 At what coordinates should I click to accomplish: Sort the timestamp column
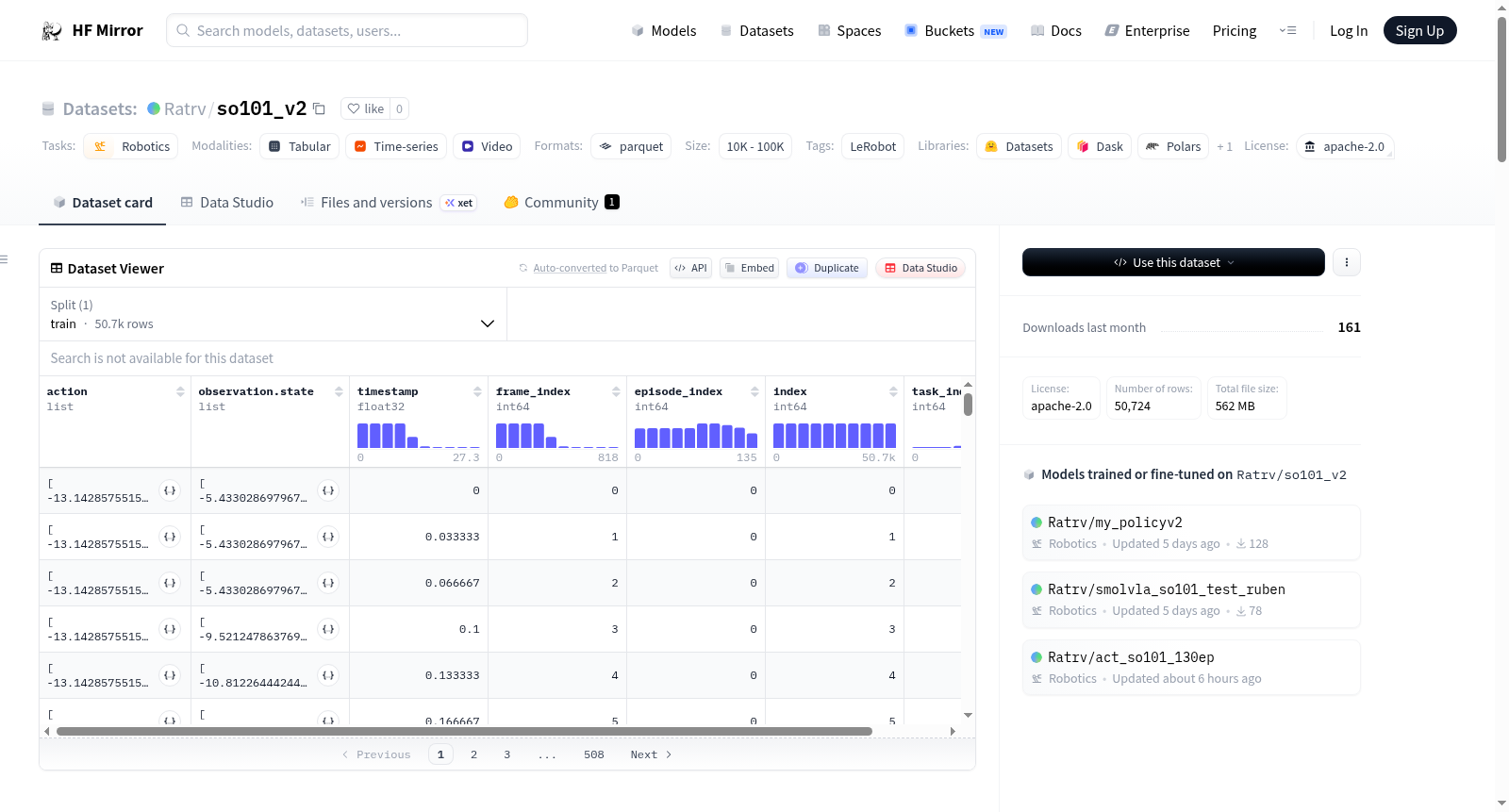[x=477, y=391]
